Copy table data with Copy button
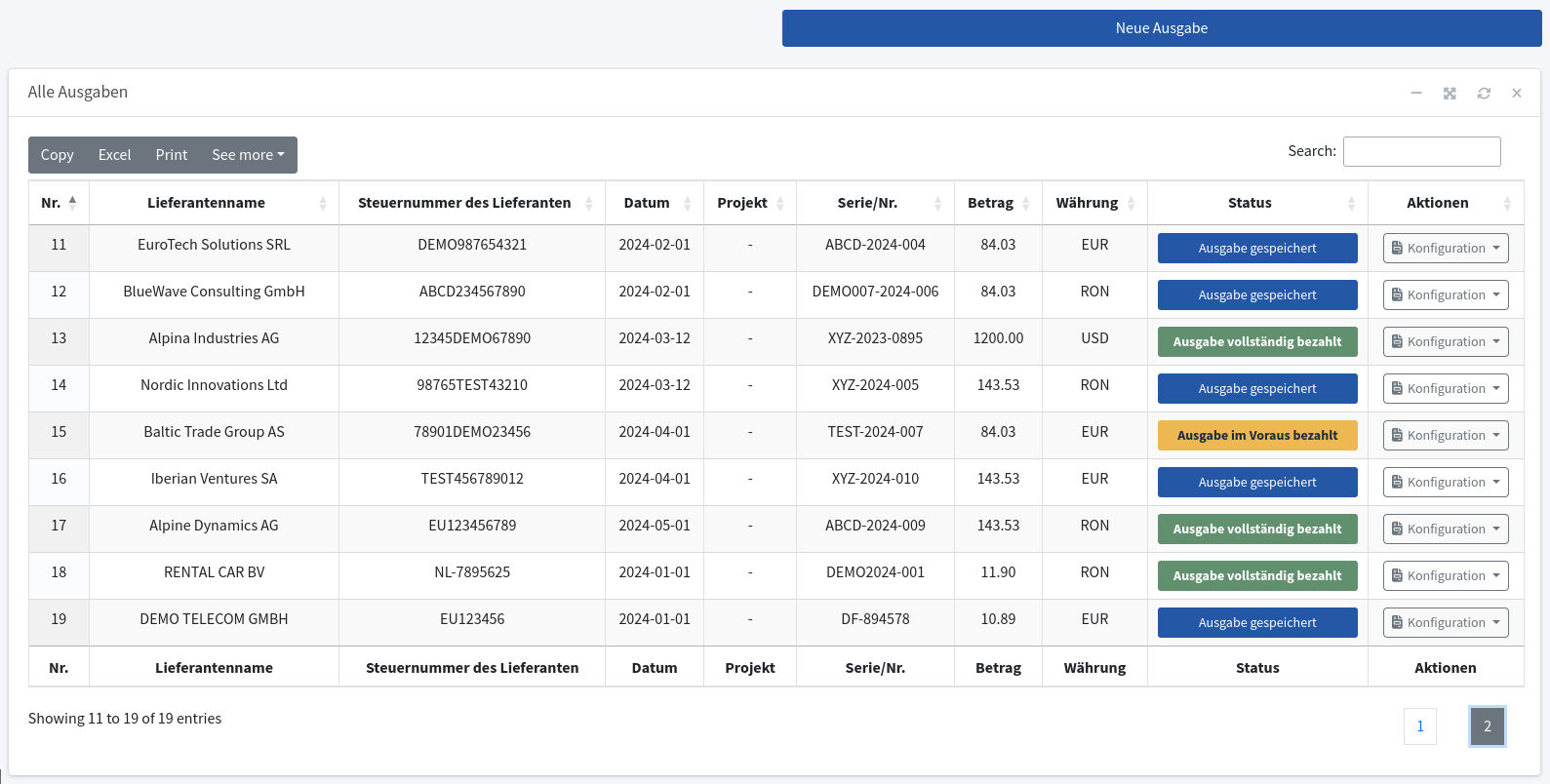The image size is (1550, 784). (x=57, y=155)
